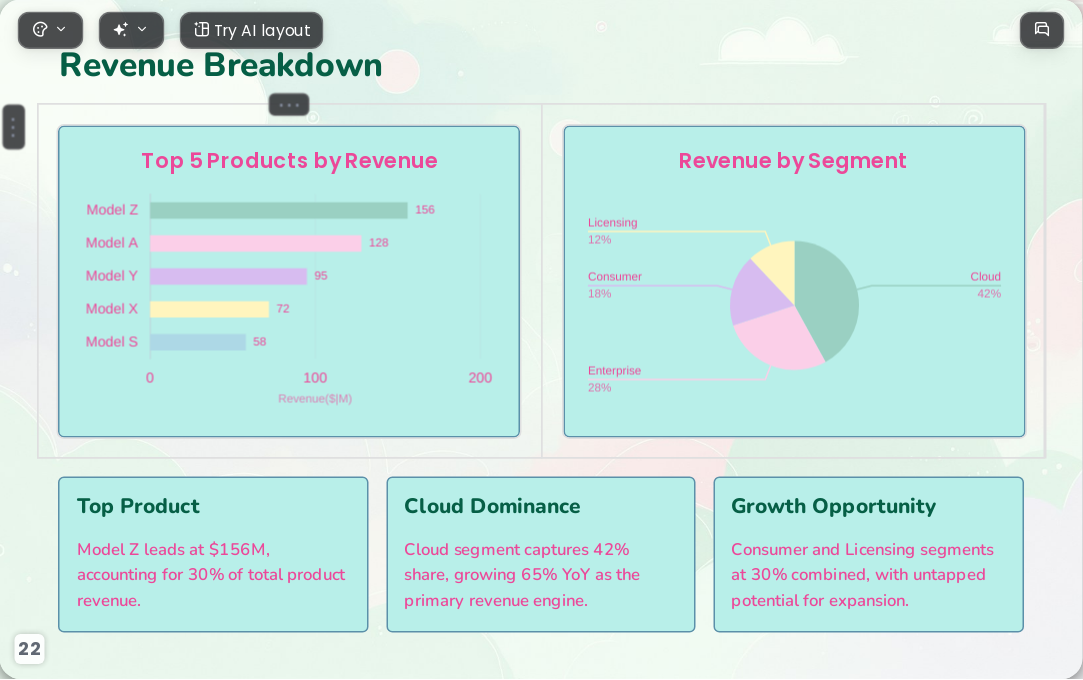The height and width of the screenshot is (680, 1083).
Task: Click the 95 value label
Action: click(321, 275)
